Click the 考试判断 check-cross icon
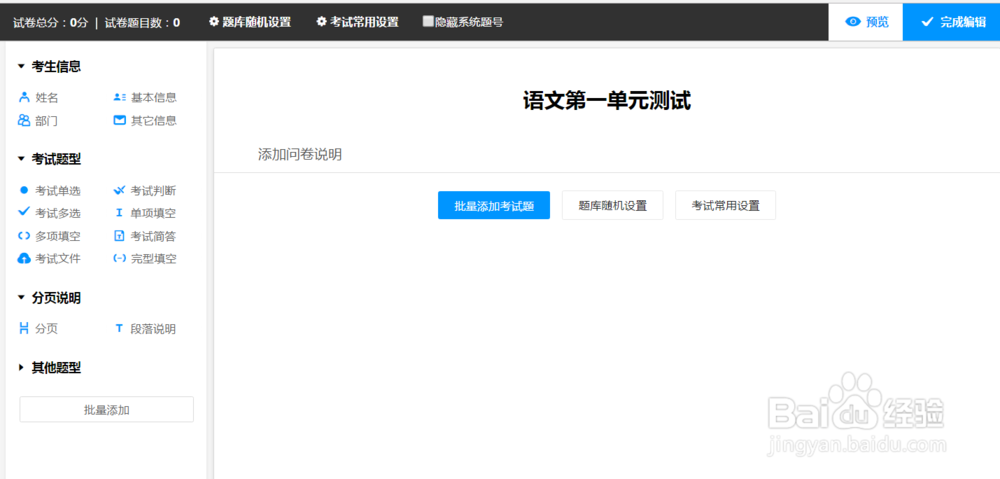This screenshot has width=1000, height=479. (x=119, y=190)
